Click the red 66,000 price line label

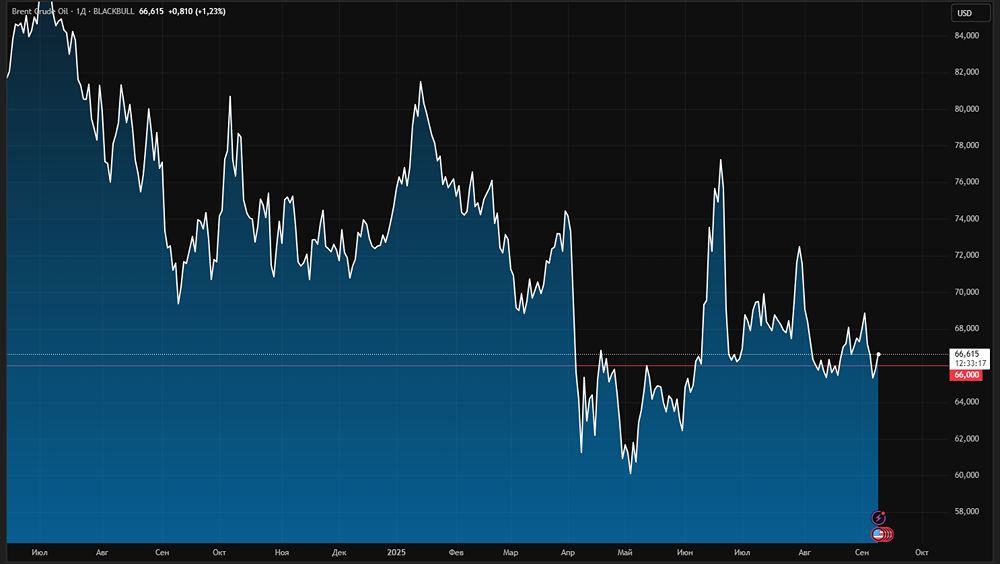point(966,375)
